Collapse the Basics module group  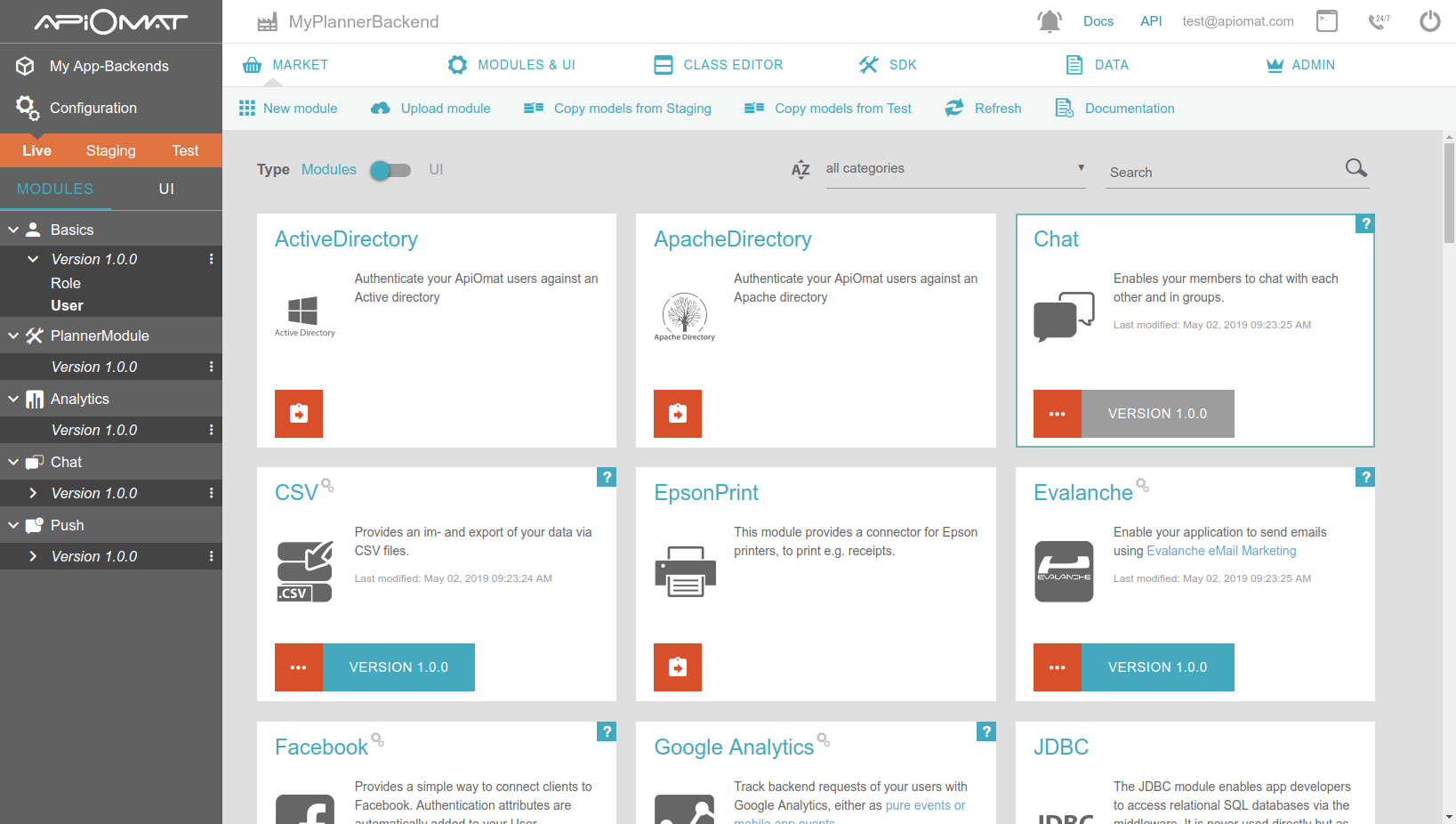pos(13,230)
